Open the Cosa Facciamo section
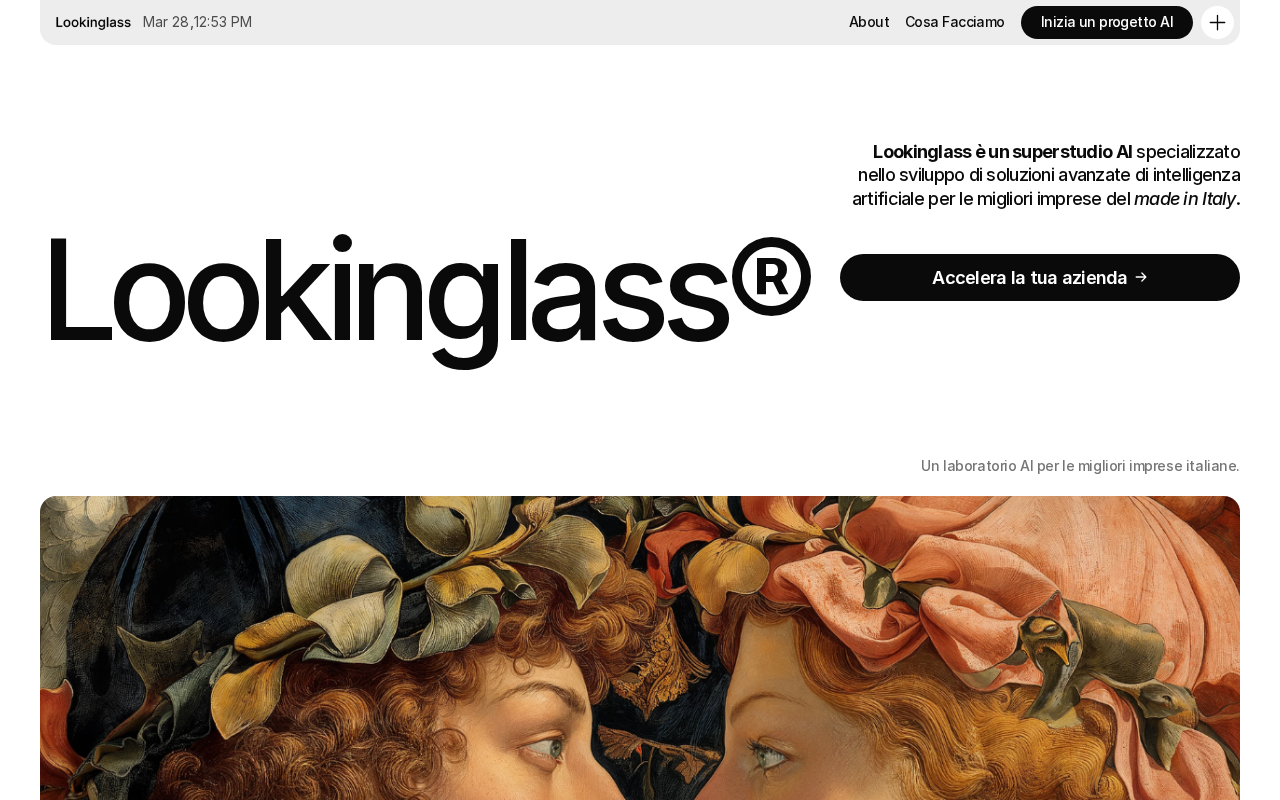This screenshot has height=800, width=1280. coord(955,22)
